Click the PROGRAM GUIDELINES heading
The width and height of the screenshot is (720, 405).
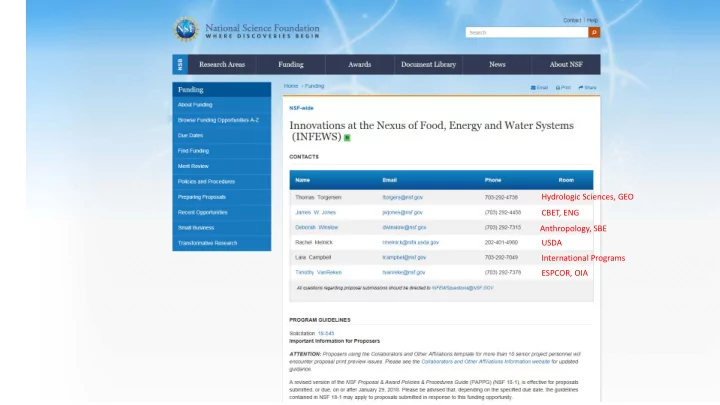click(320, 320)
